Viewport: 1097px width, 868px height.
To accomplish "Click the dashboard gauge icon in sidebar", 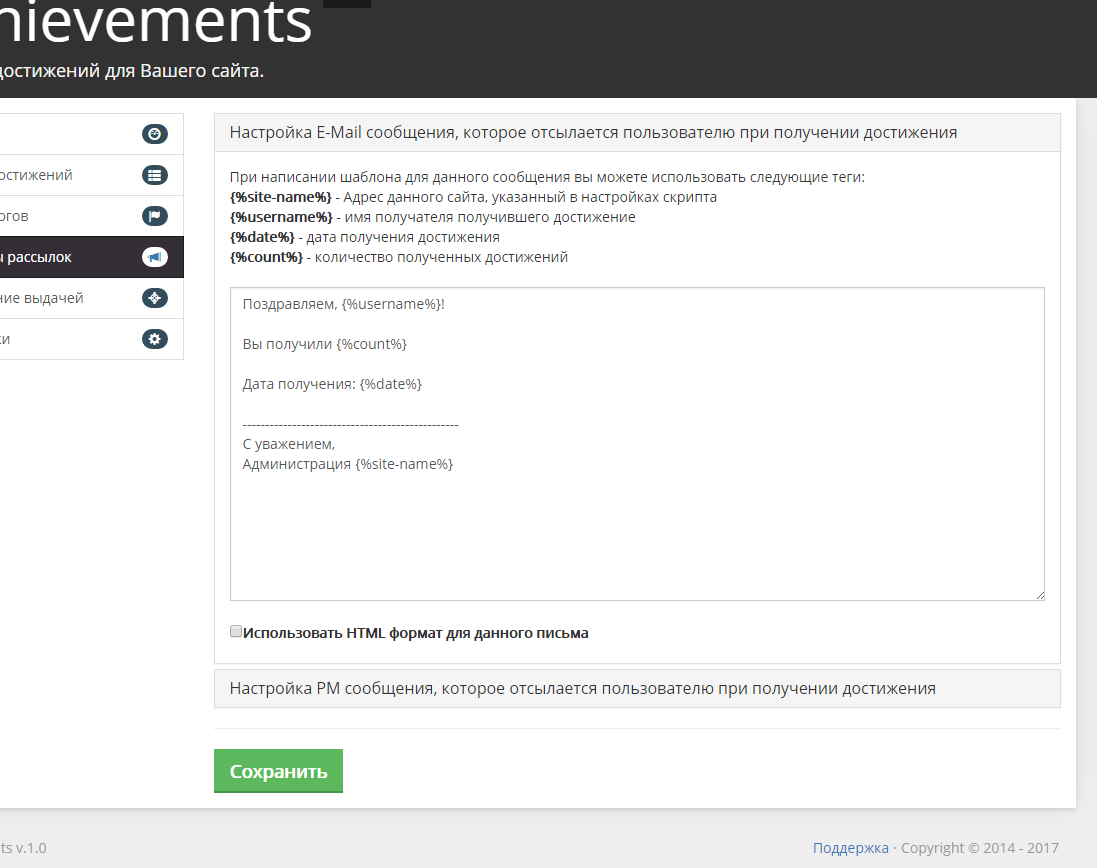I will 154,134.
